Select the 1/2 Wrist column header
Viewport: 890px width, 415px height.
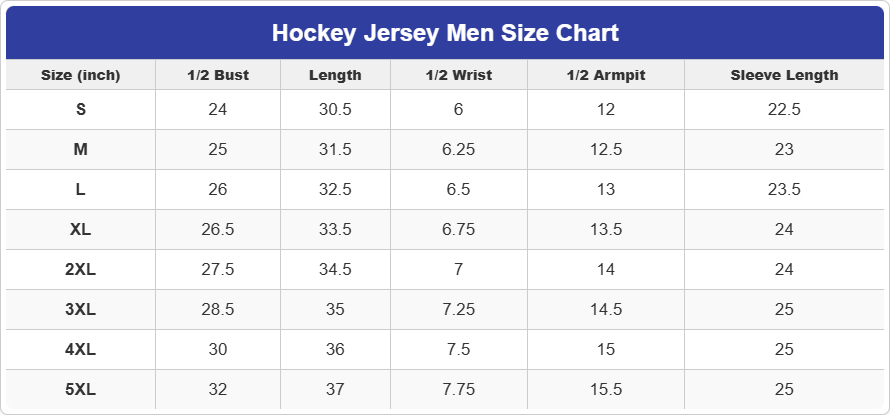coord(458,75)
